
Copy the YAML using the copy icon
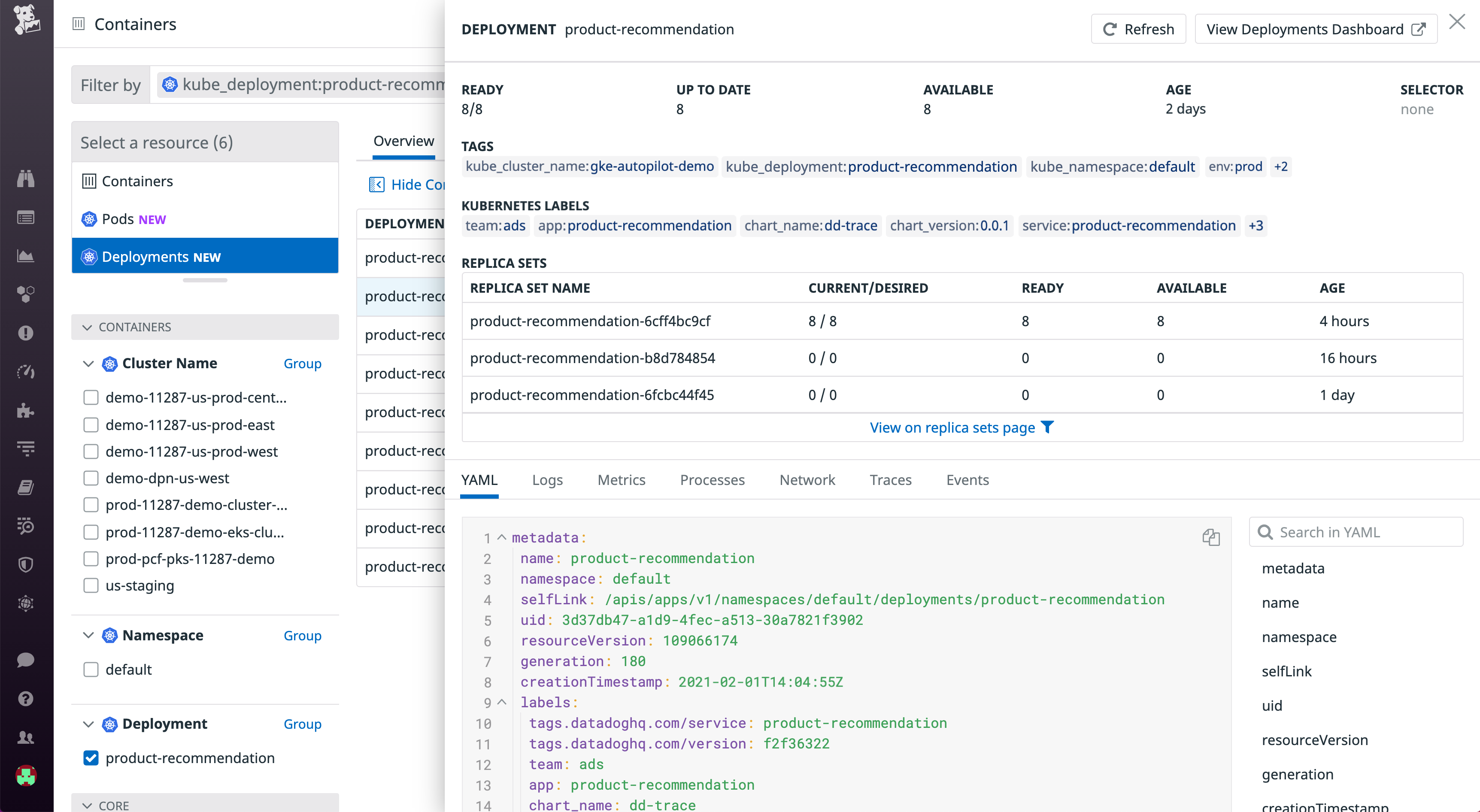(x=1211, y=537)
